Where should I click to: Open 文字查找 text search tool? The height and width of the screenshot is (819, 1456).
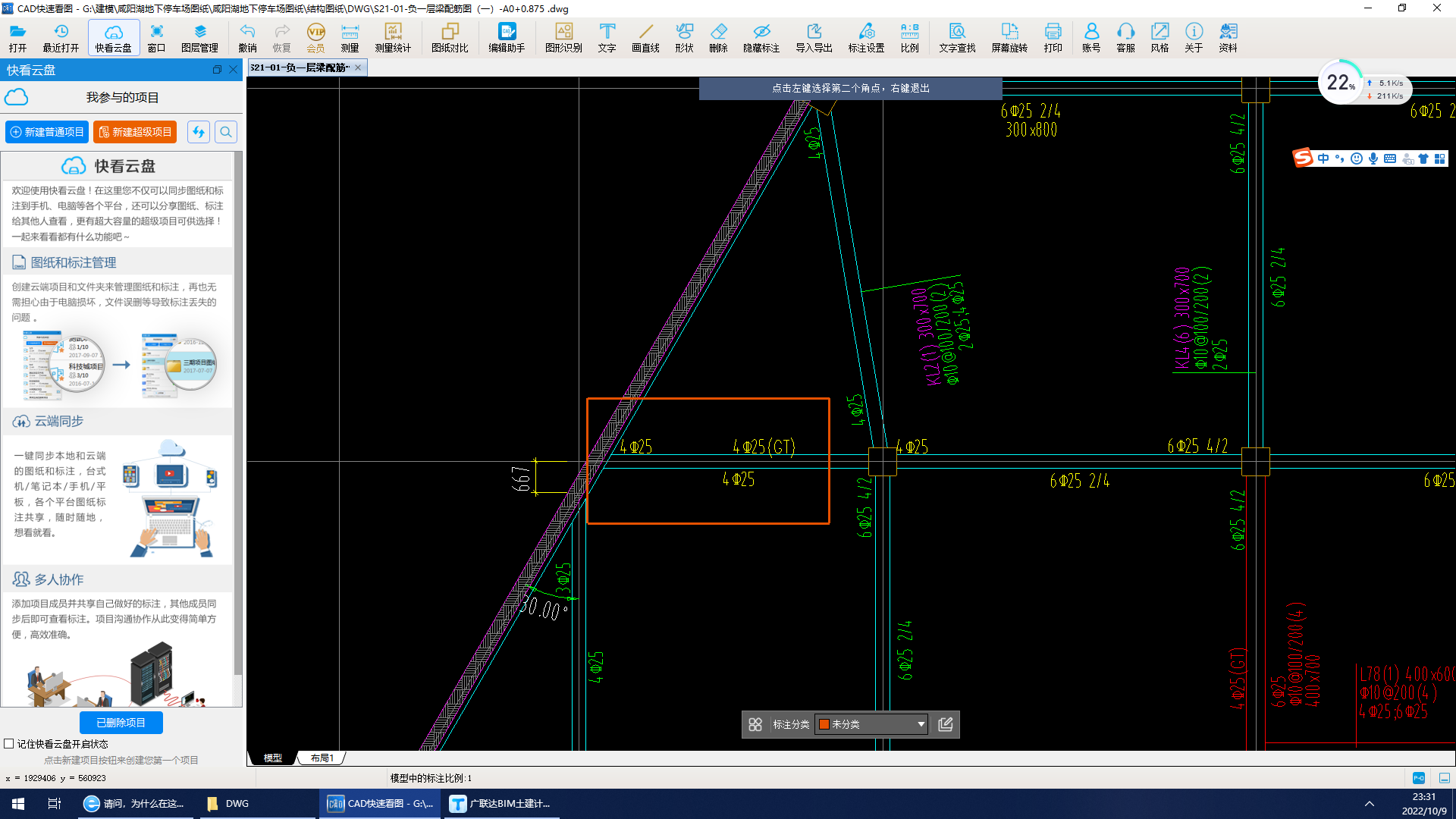[x=957, y=37]
